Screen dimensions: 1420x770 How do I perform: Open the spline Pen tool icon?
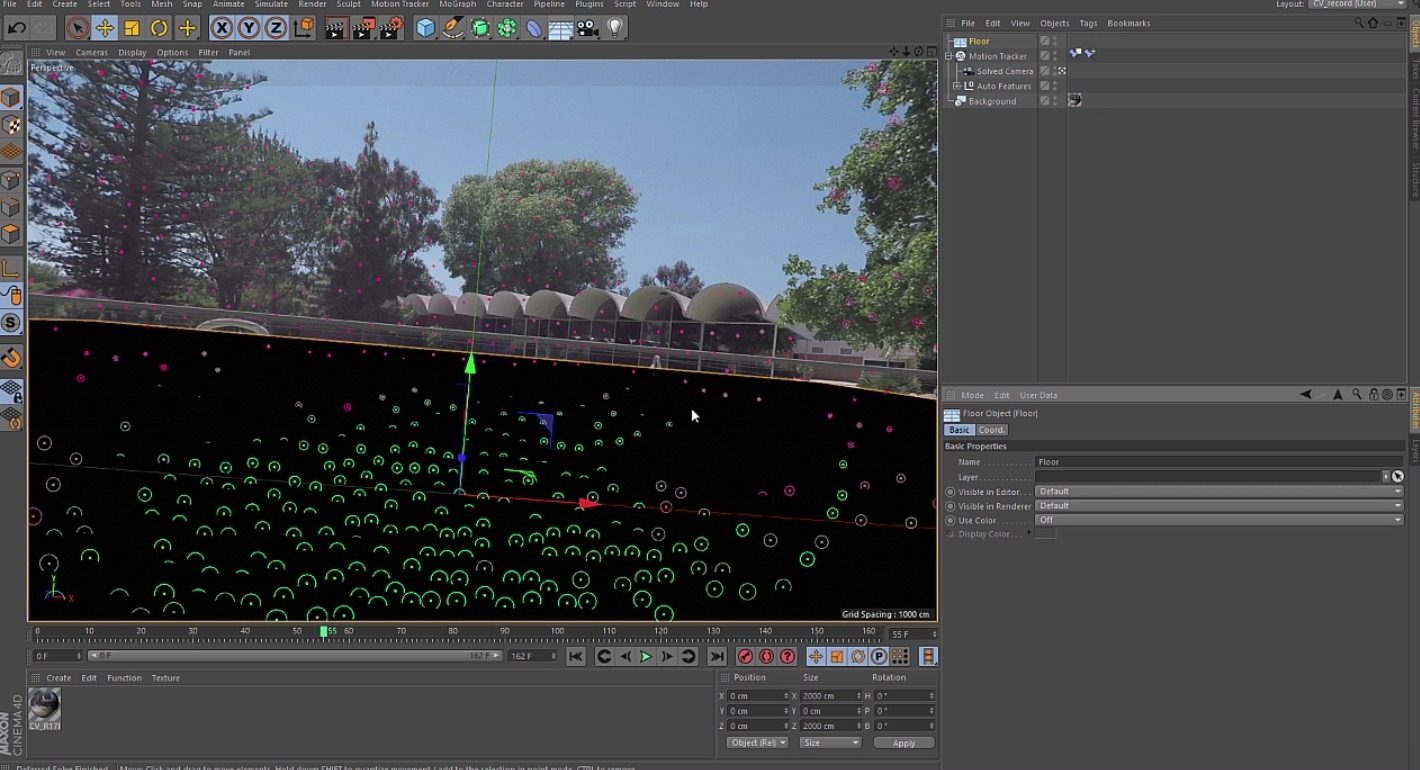point(453,28)
